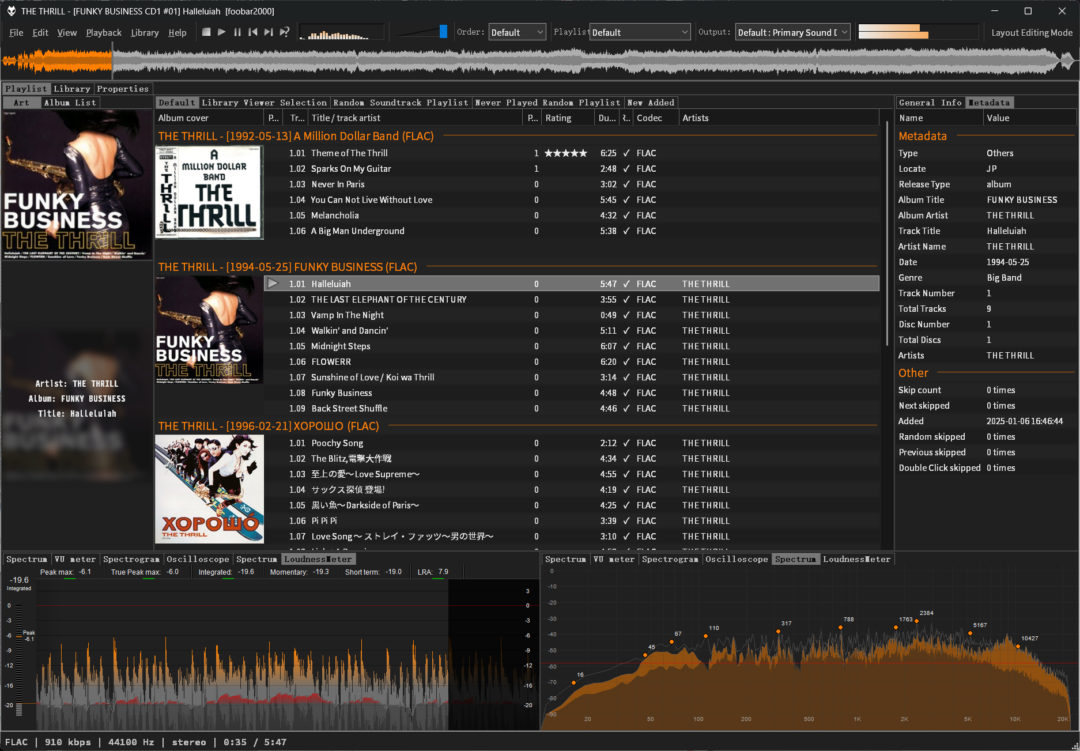Viewport: 1080px width, 751px height.
Task: Open the Playlist dropdown in the toolbar
Action: (x=640, y=32)
